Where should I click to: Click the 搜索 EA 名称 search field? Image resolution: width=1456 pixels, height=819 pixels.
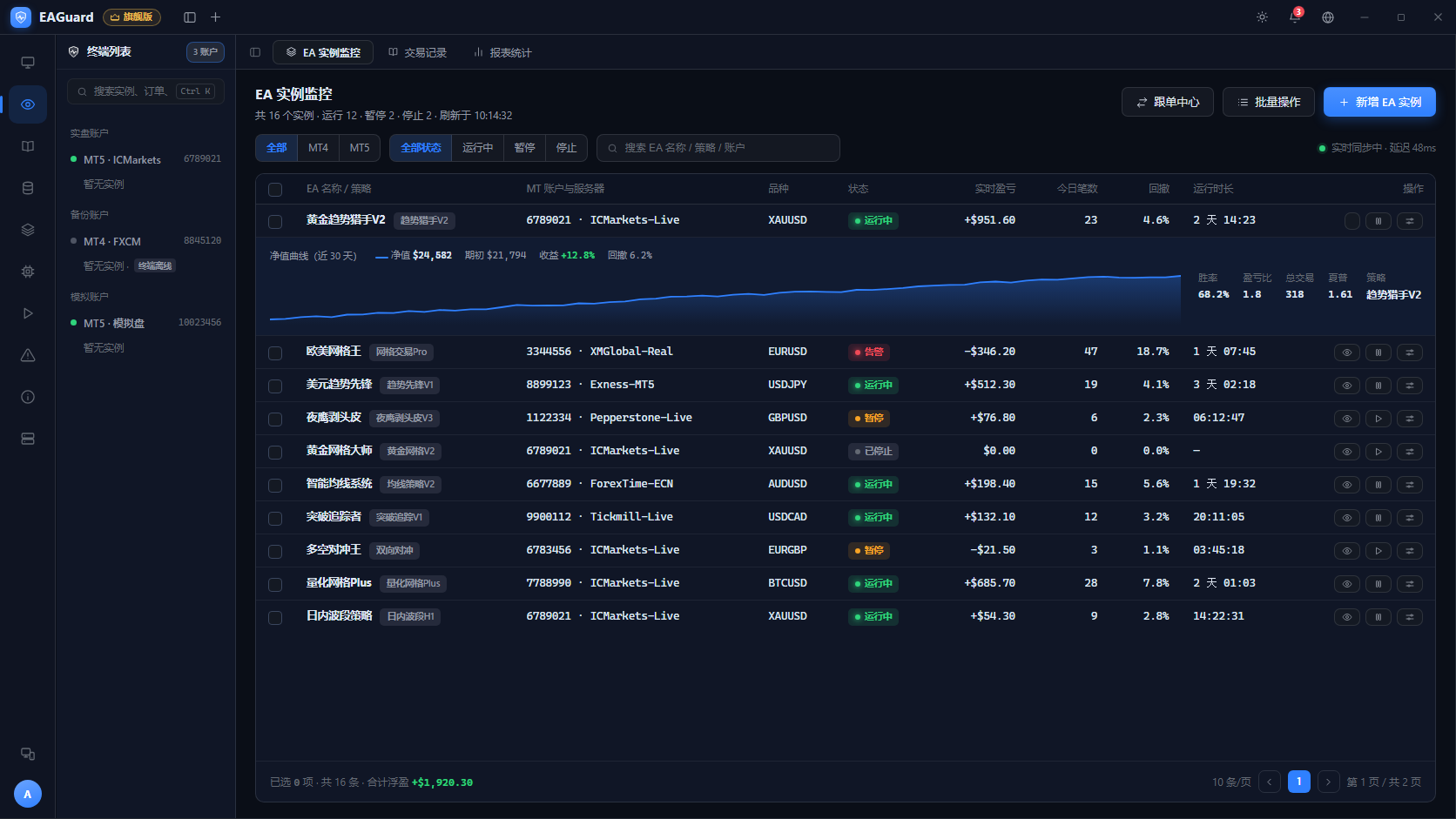click(x=718, y=148)
